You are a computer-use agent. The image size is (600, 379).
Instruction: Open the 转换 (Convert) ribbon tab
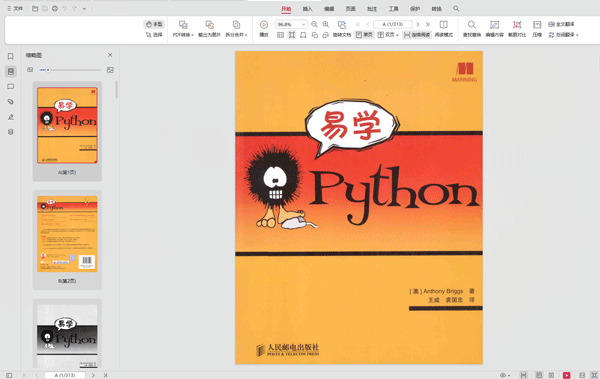coord(436,9)
